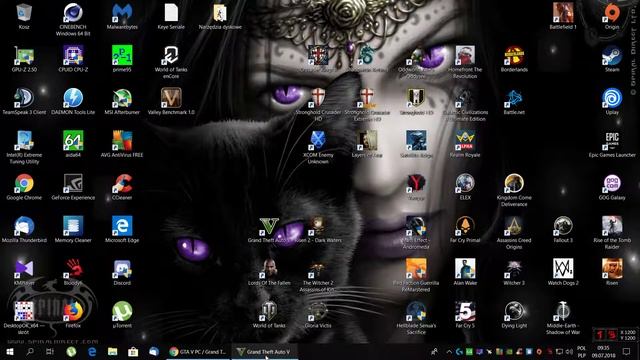
Task: Open XCOM Enemy Unknown shortcut
Action: coord(318,147)
